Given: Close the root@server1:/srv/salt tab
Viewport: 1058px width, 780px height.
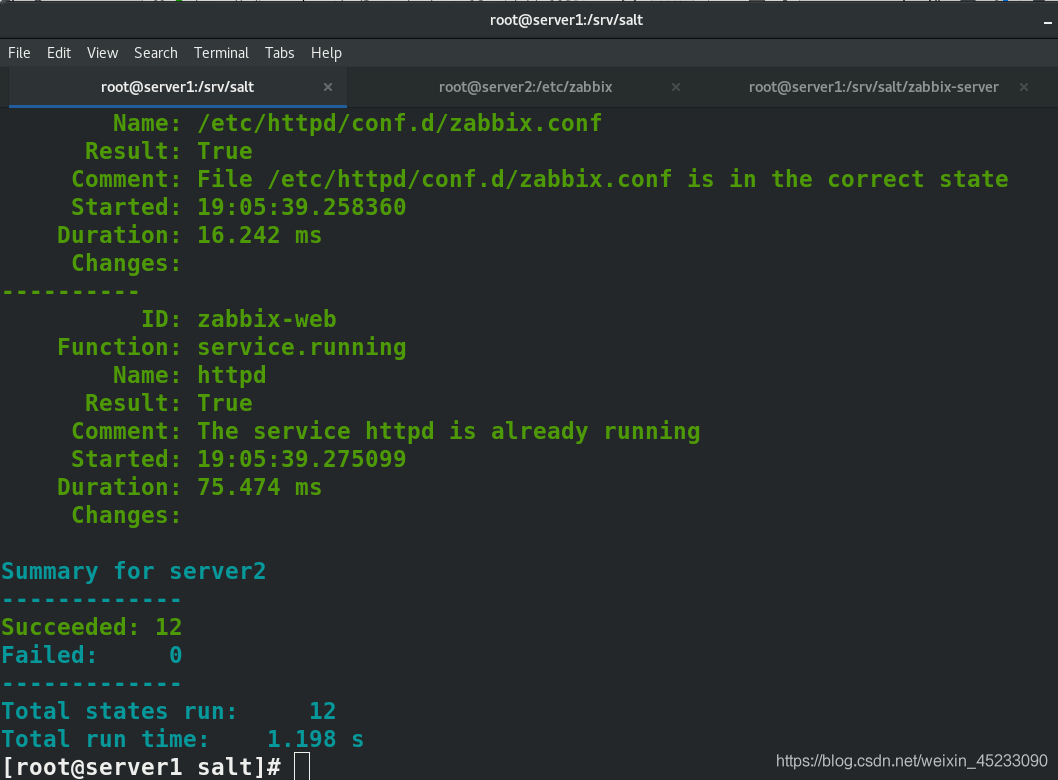Looking at the screenshot, I should [x=328, y=87].
